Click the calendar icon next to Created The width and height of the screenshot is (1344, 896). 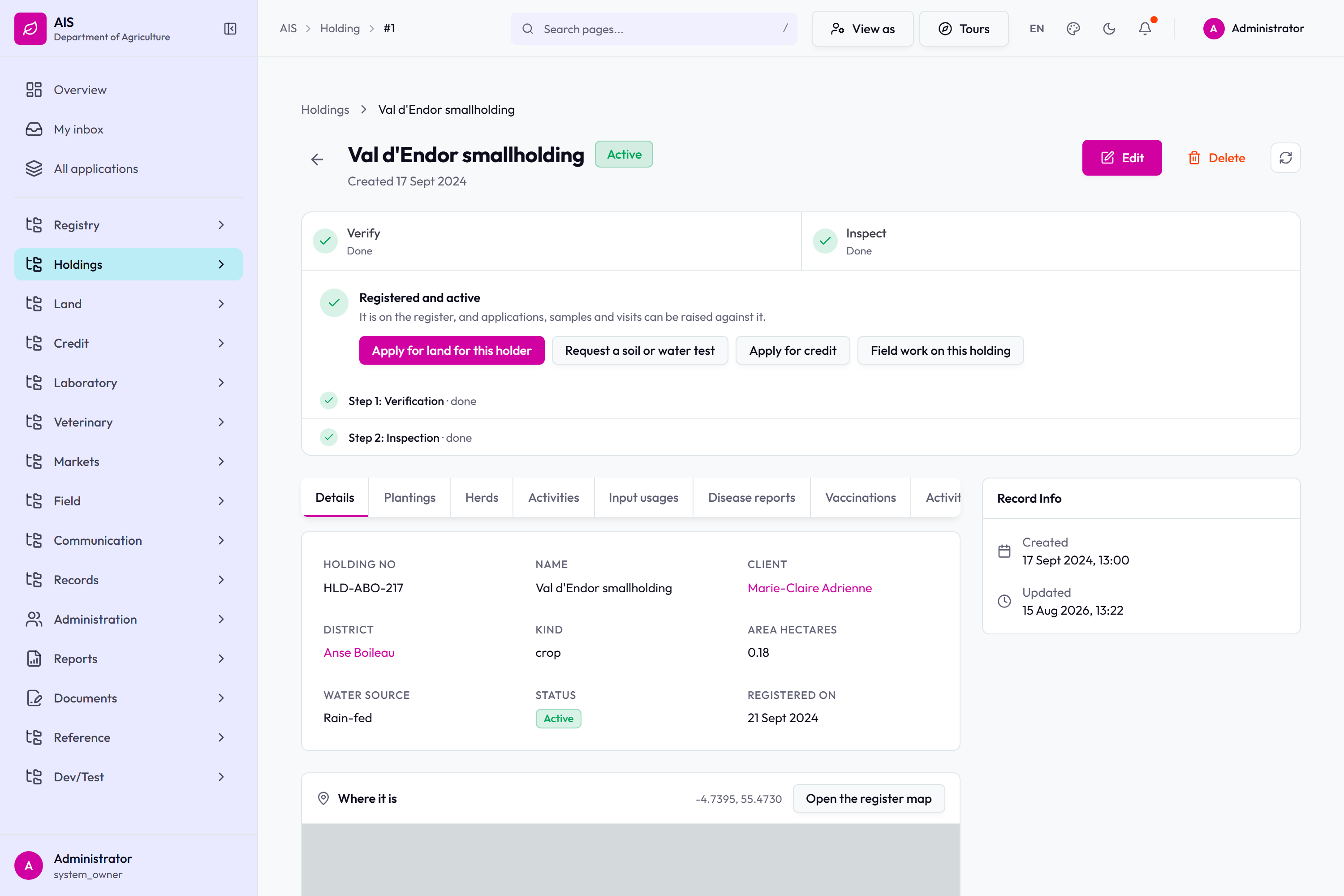(x=1004, y=551)
